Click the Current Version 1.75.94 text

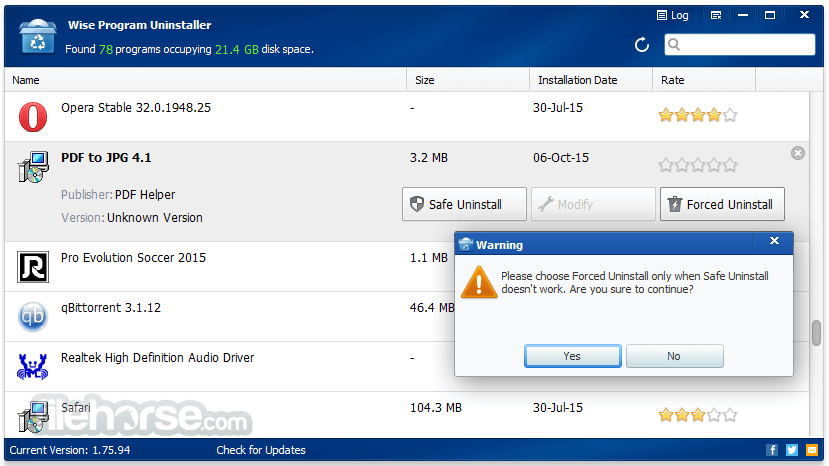click(x=70, y=450)
